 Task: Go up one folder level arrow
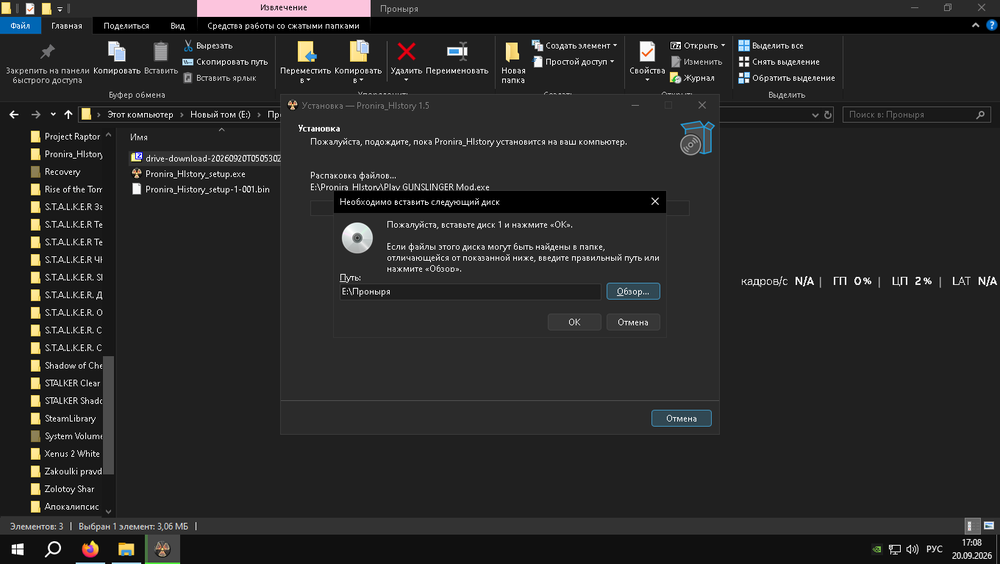coord(68,115)
